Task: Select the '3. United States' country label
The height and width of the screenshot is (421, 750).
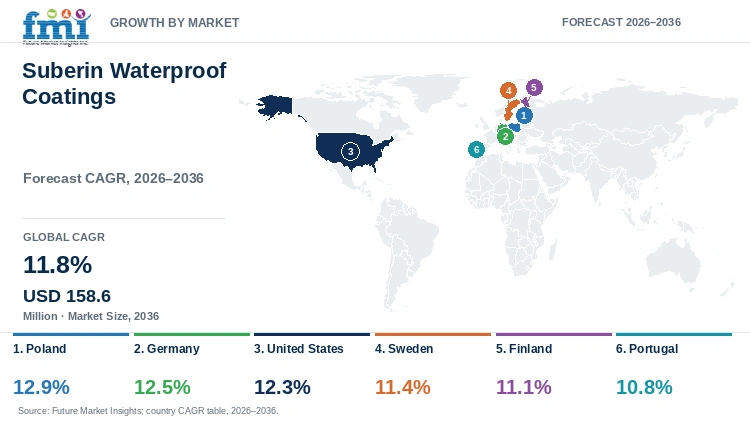Action: pos(298,349)
